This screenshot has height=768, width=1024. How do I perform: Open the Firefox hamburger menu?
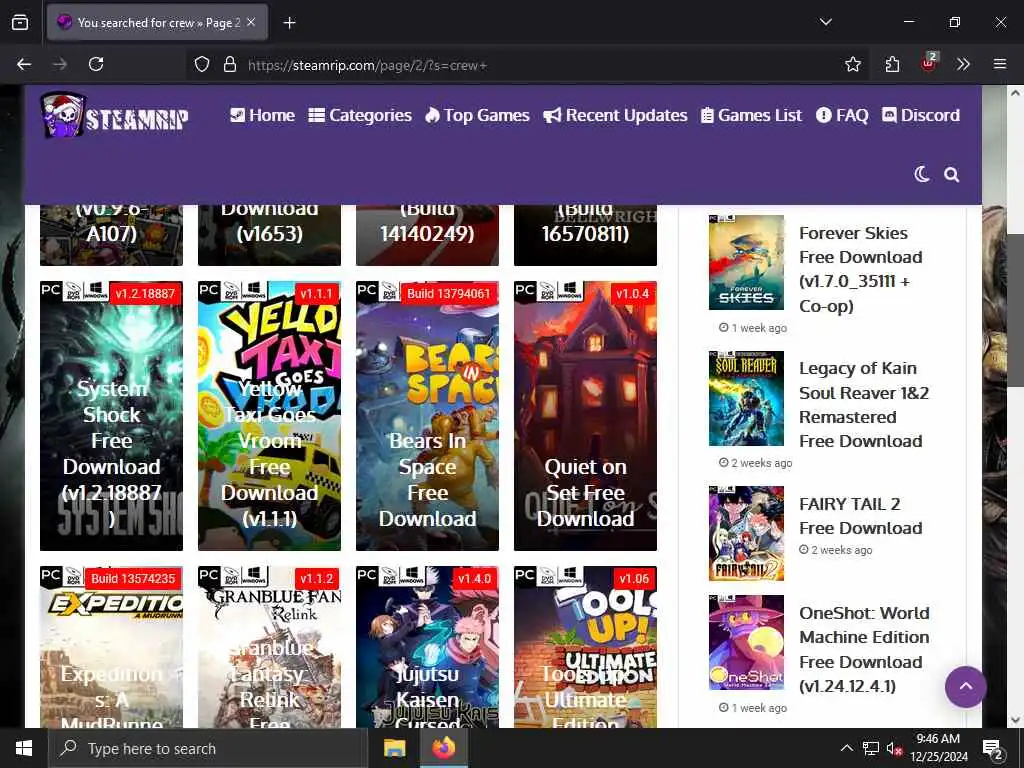(x=1000, y=64)
